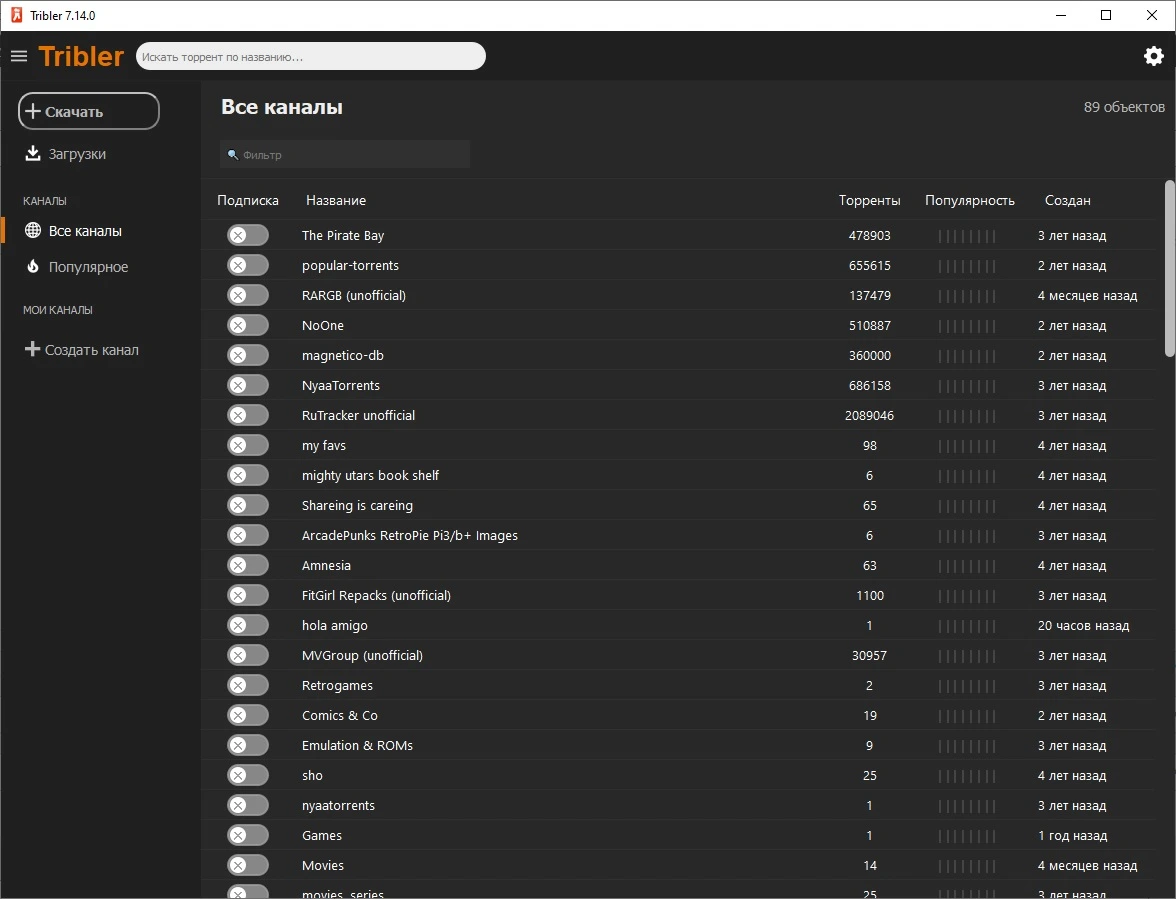Subscribe to NyaaTorrents channel
This screenshot has width=1176, height=899.
tap(248, 385)
